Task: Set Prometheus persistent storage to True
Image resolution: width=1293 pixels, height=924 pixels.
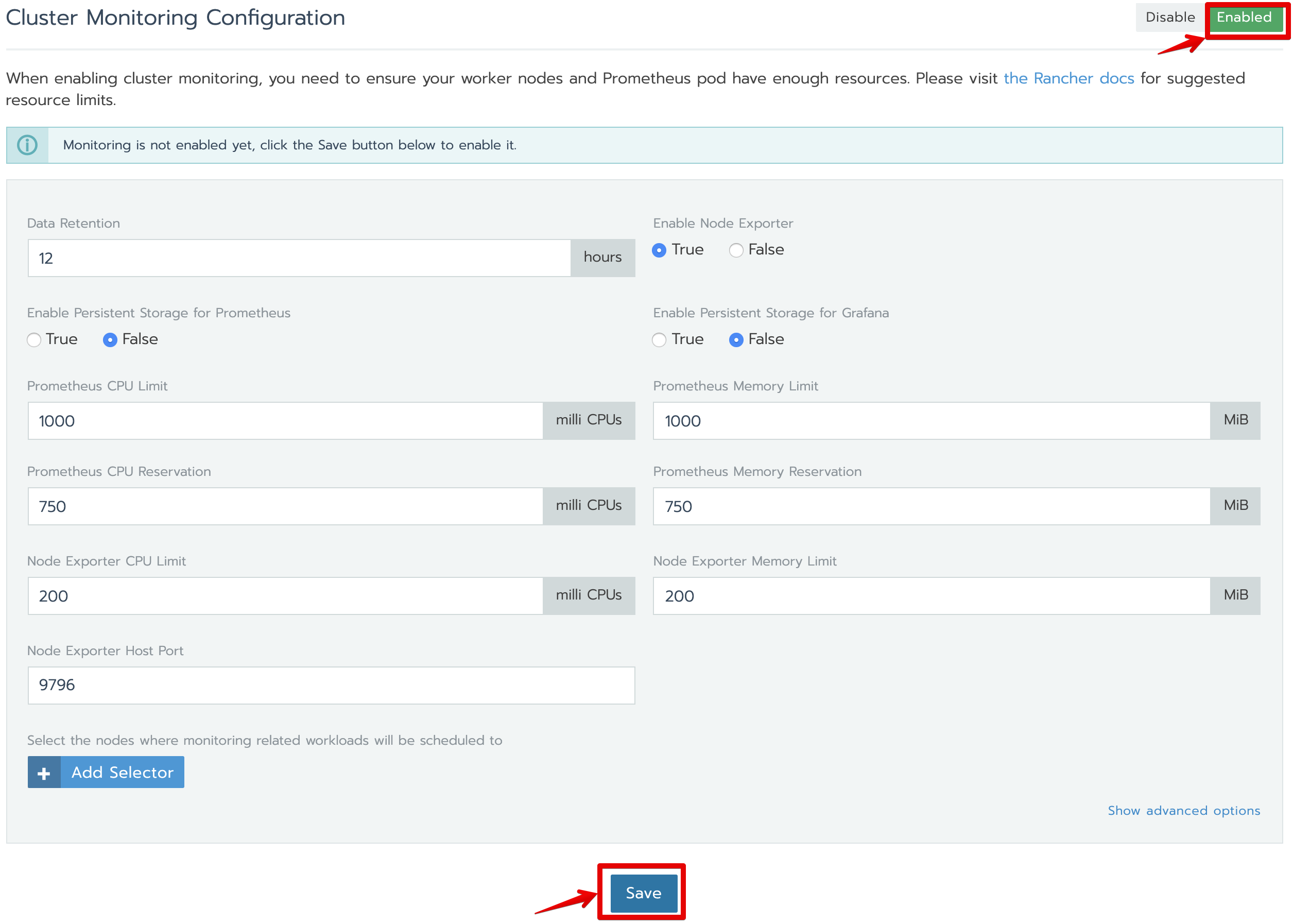Action: coord(34,339)
